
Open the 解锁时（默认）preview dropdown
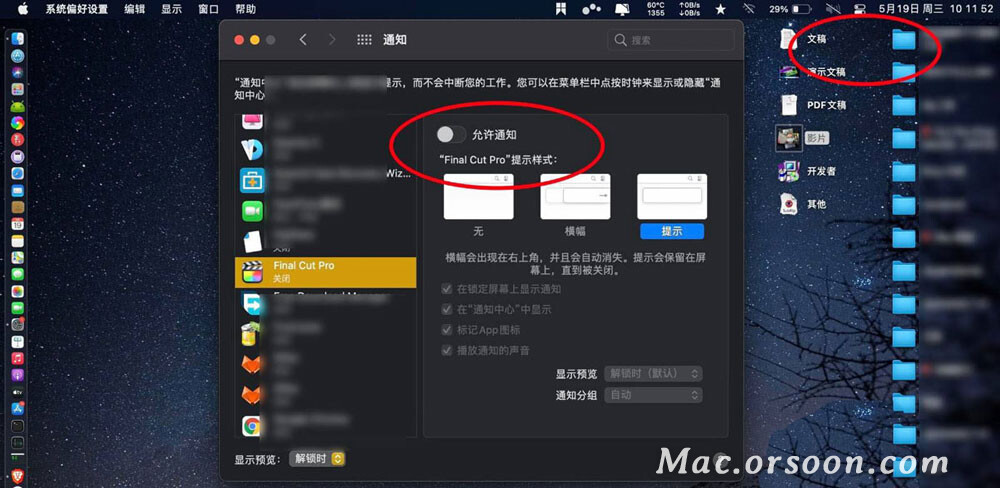pyautogui.click(x=654, y=373)
